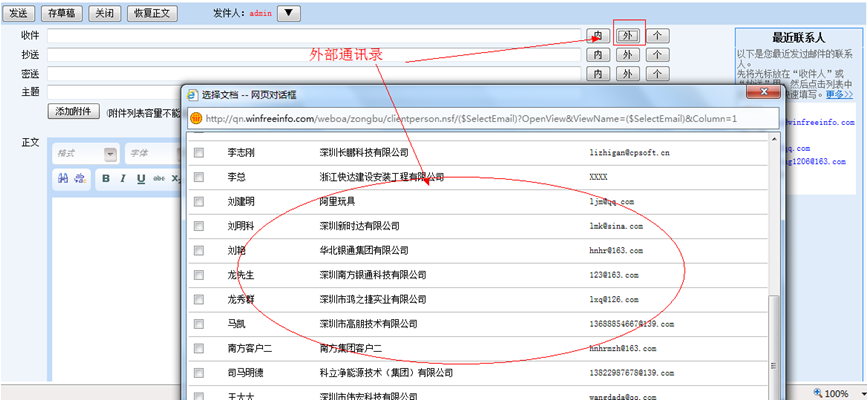Check the box for 南方客户二
The width and height of the screenshot is (868, 401).
point(198,348)
